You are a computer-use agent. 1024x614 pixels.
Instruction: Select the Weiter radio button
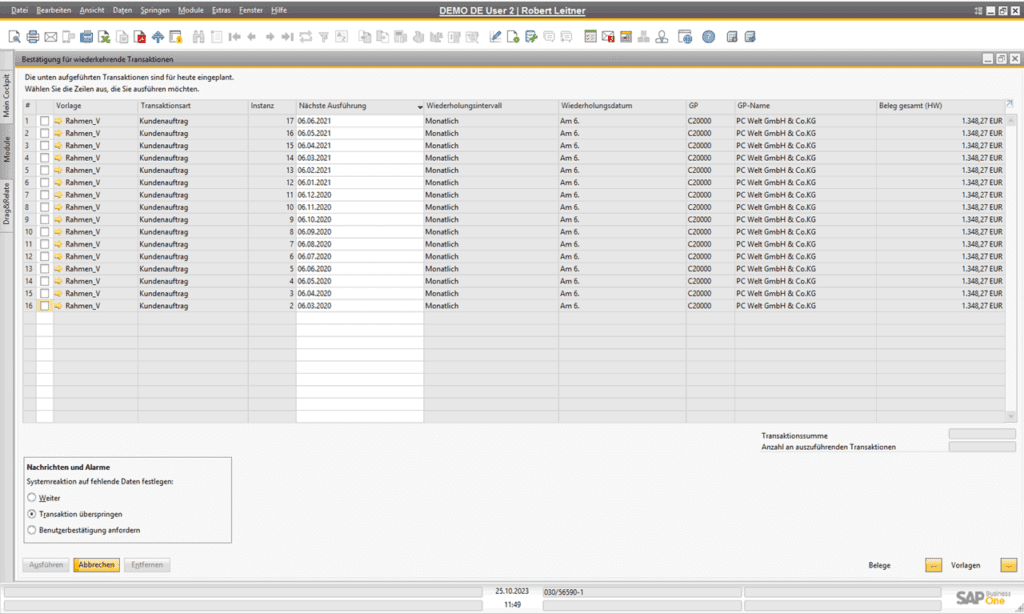click(31, 498)
